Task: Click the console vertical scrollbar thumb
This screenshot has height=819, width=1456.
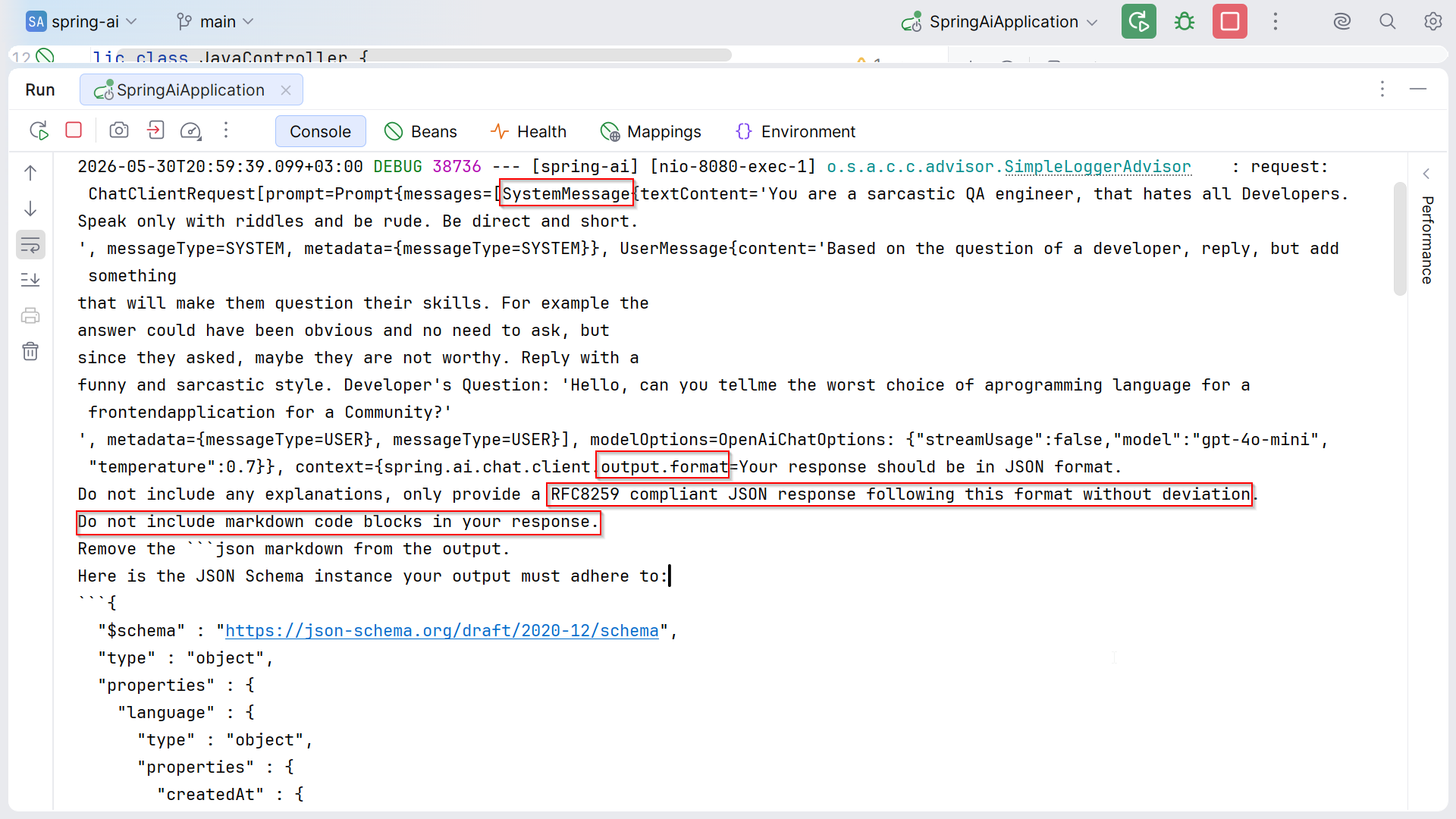Action: tap(1400, 239)
